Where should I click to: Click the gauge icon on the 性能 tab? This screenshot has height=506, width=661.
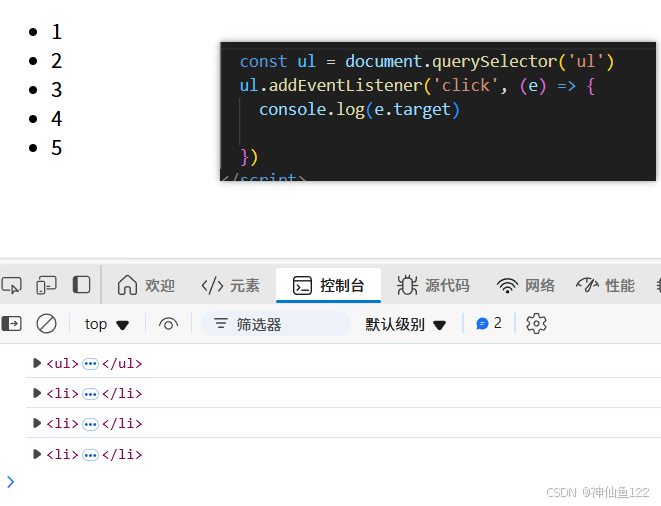pos(587,285)
